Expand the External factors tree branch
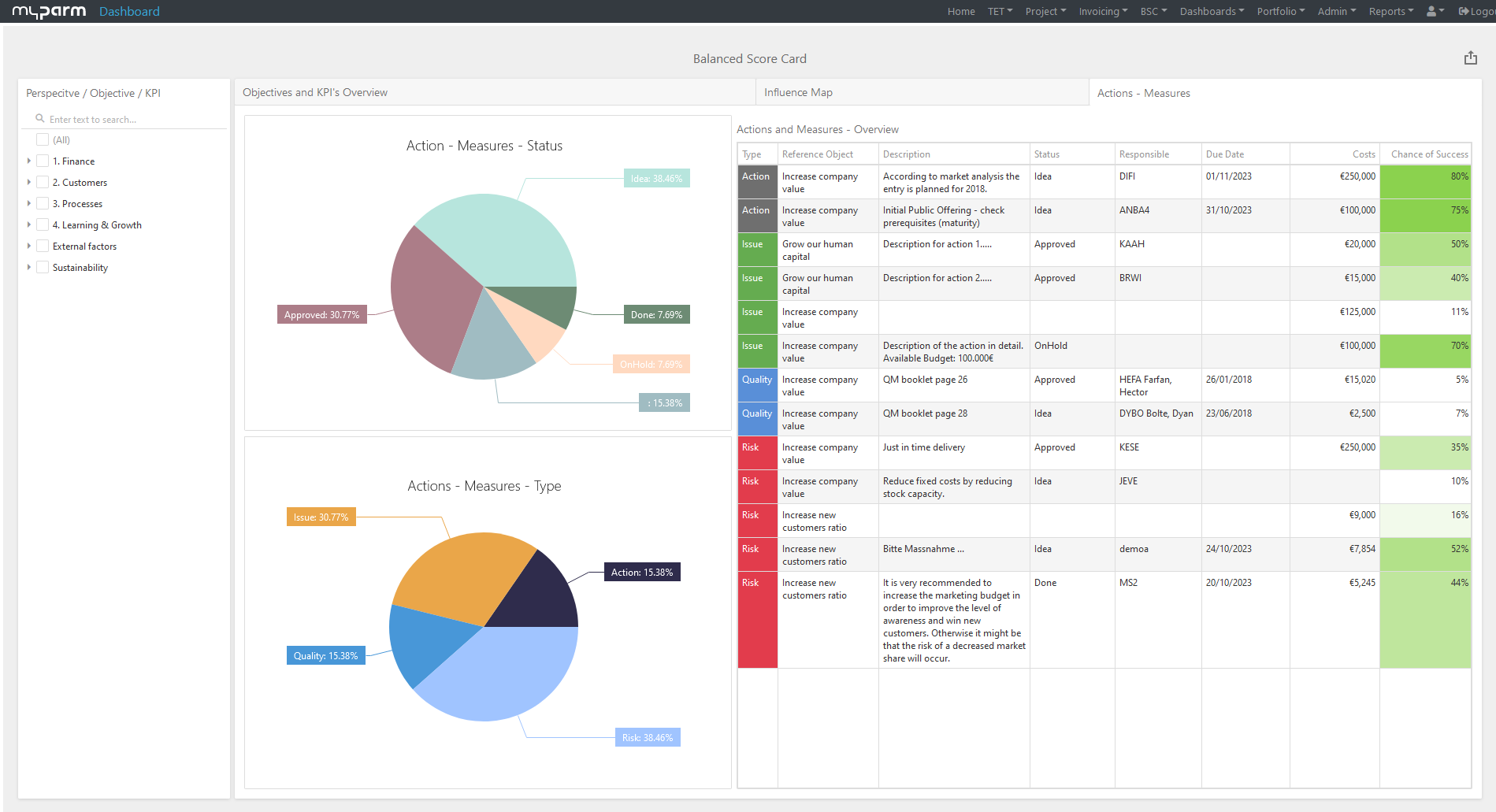The height and width of the screenshot is (812, 1496). (29, 246)
